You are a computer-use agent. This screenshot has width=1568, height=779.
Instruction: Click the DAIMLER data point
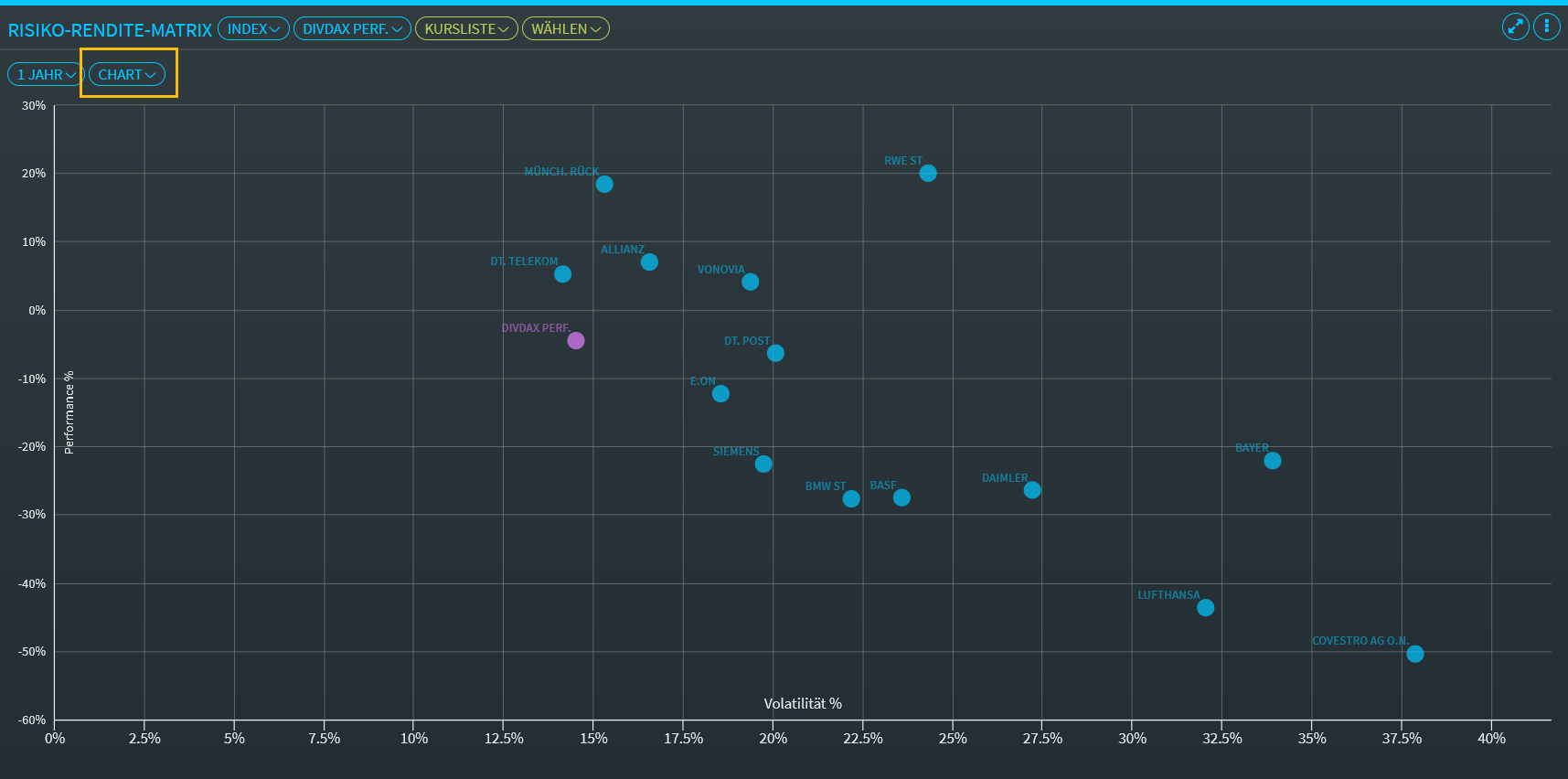(x=1032, y=490)
